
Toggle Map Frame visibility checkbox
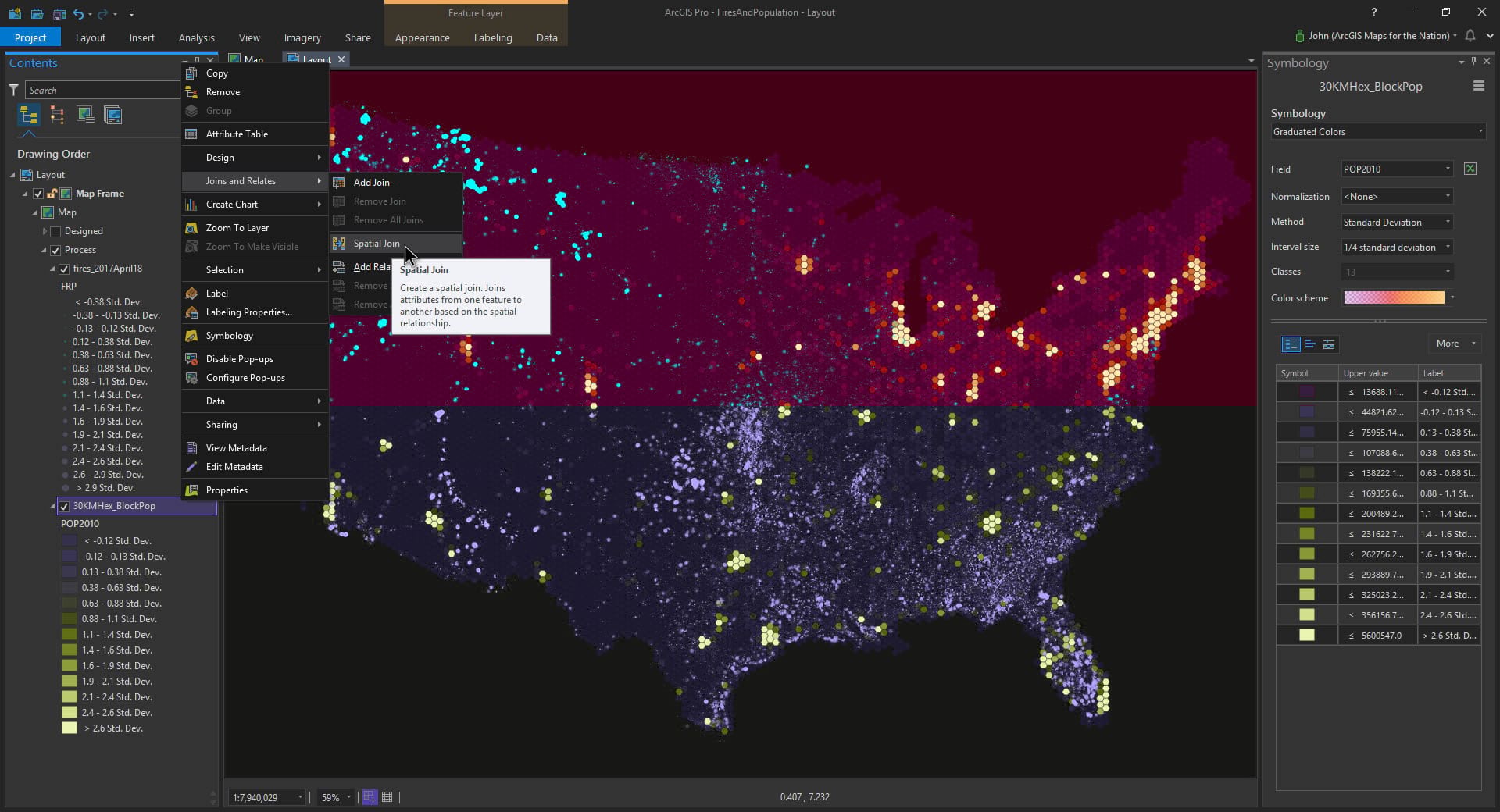[x=38, y=194]
